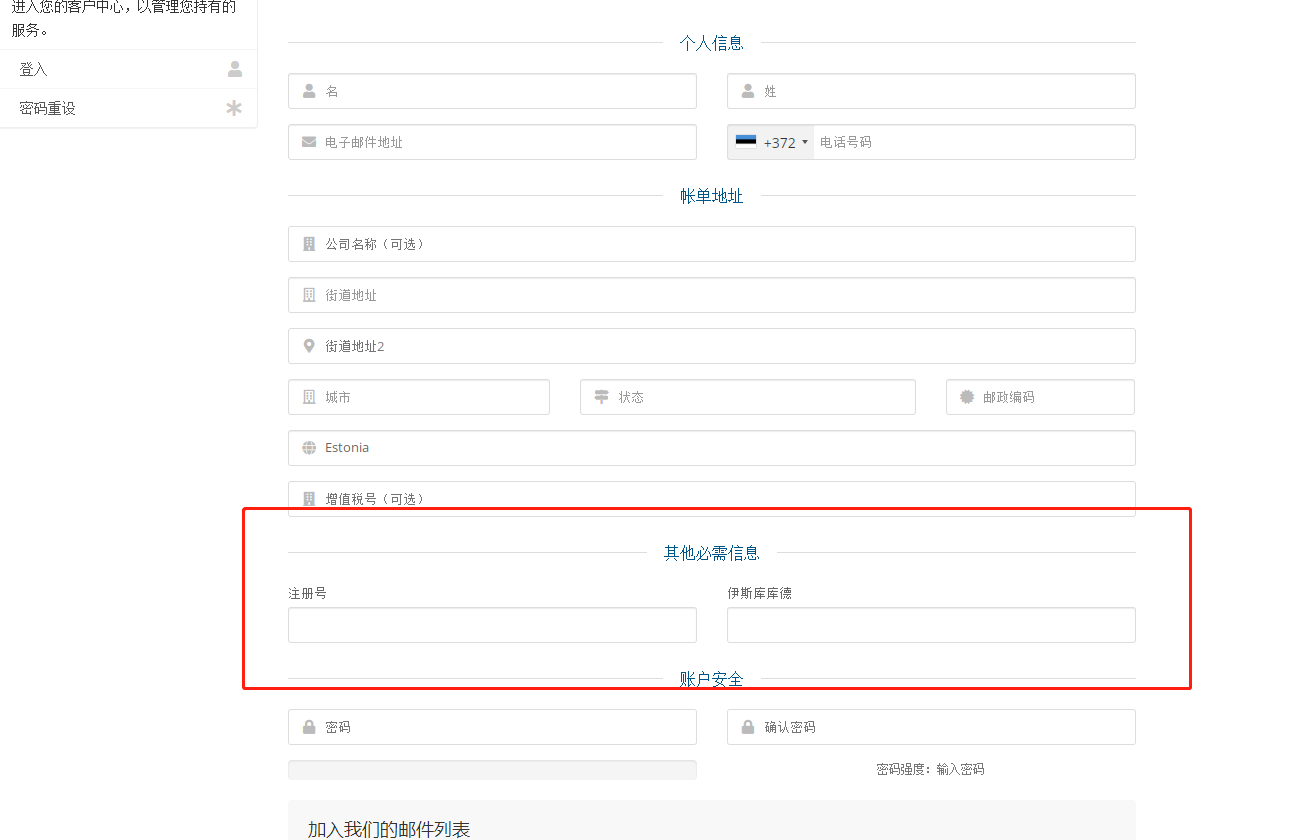Viewport: 1295px width, 840px height.
Task: Focus the 邮政编码 postal code field
Action: pyautogui.click(x=1040, y=397)
